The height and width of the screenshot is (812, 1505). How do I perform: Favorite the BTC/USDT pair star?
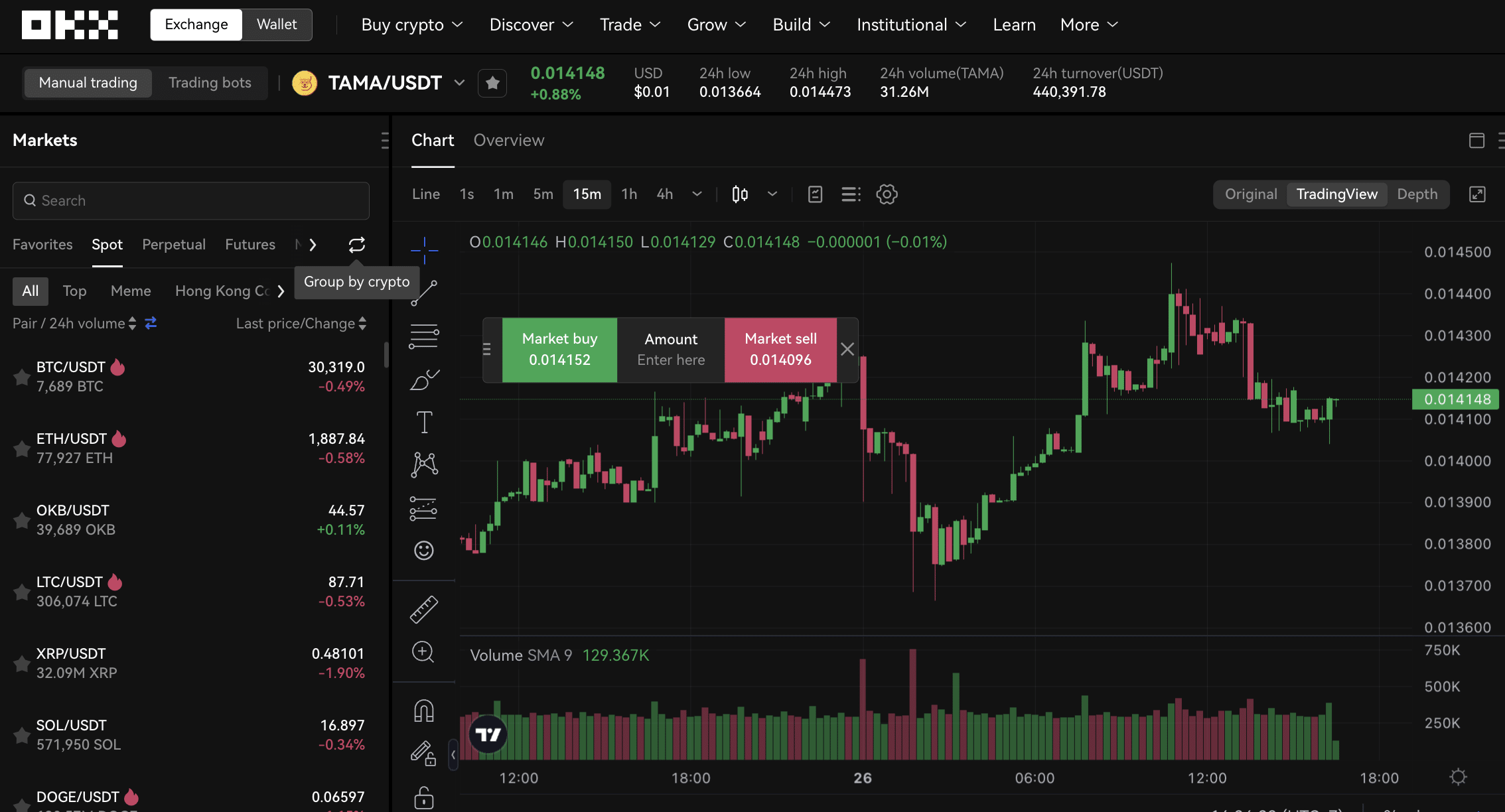click(x=22, y=377)
